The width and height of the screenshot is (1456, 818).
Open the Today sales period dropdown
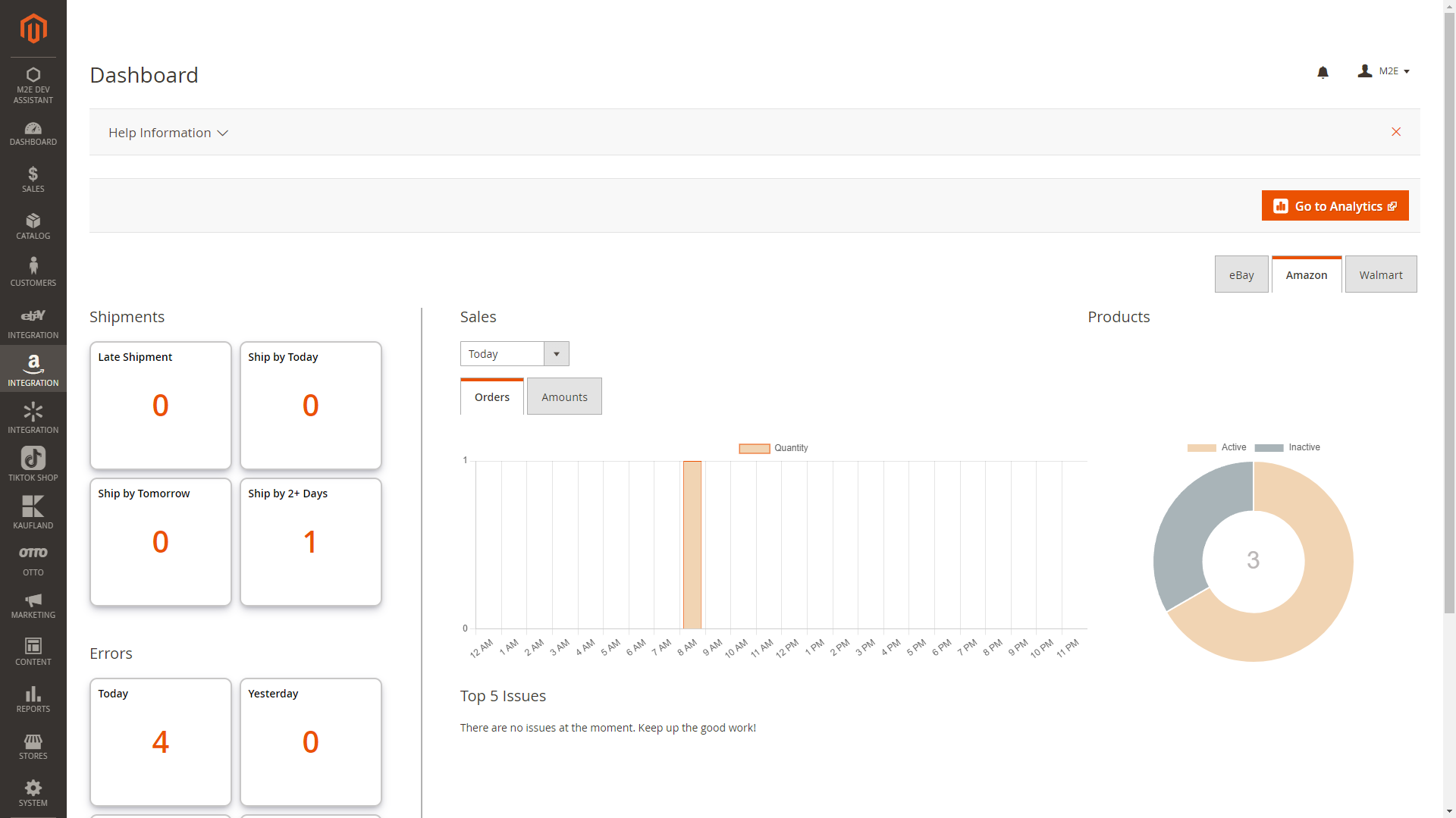click(x=514, y=354)
